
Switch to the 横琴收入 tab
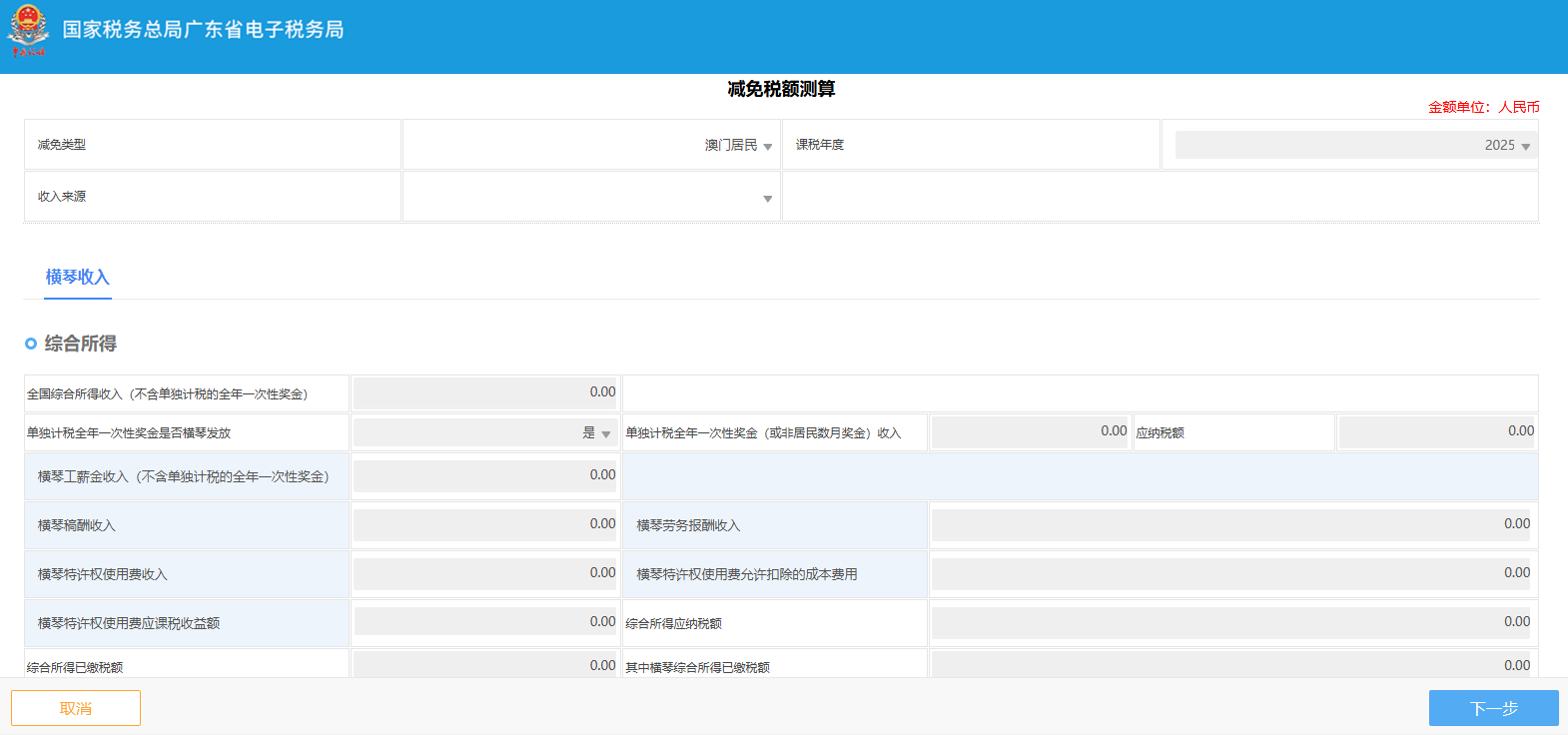coord(77,278)
